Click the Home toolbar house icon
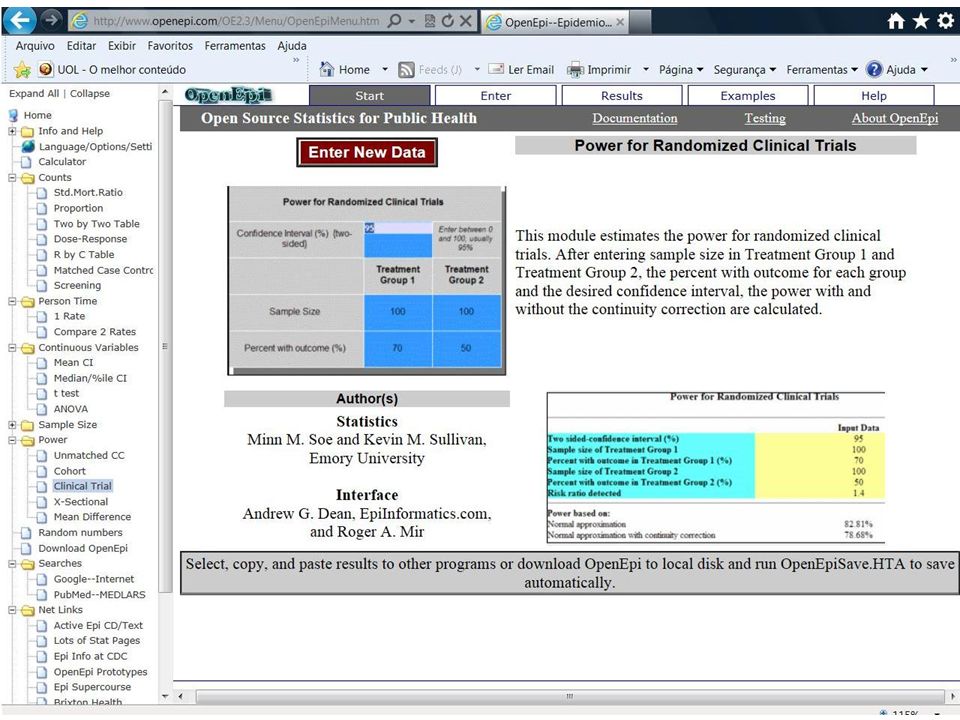Screen dimensions: 960x720 (327, 69)
